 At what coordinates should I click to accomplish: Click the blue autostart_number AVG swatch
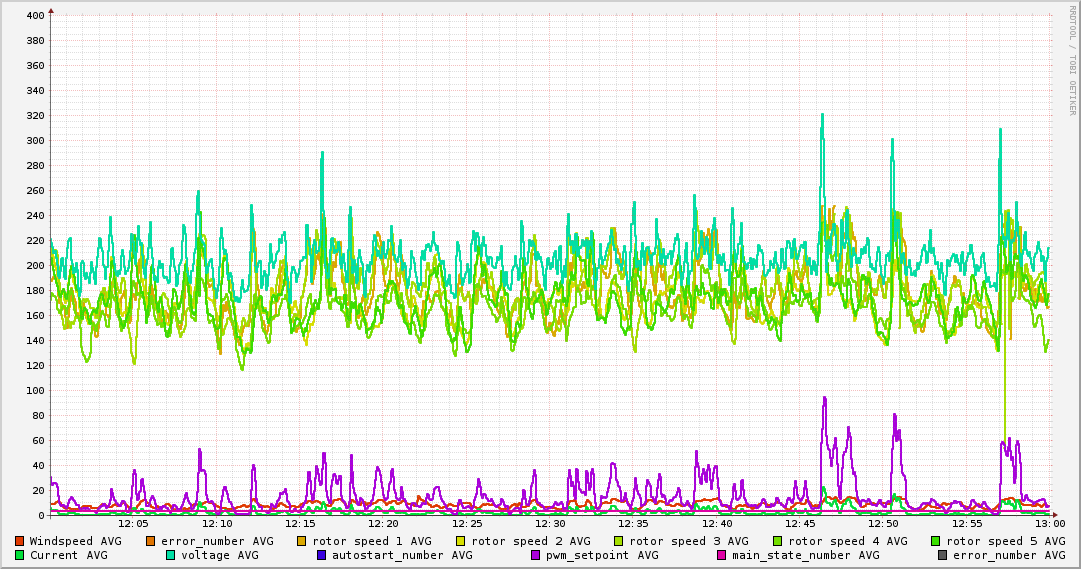(322, 555)
